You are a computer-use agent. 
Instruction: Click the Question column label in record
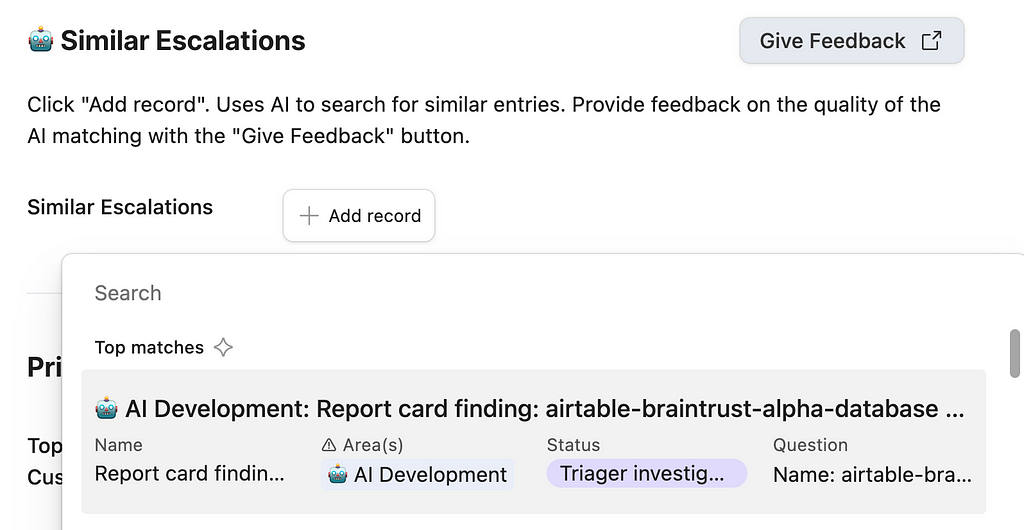pyautogui.click(x=810, y=445)
